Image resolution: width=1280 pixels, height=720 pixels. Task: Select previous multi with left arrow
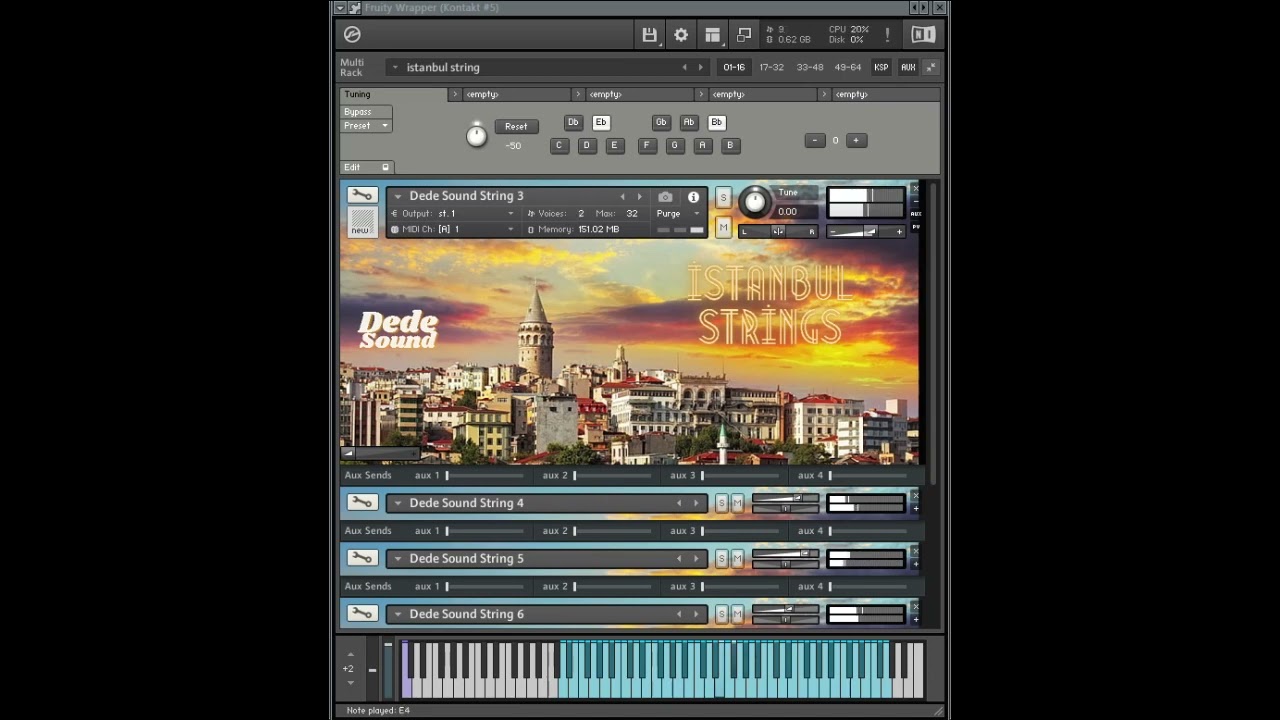click(685, 67)
